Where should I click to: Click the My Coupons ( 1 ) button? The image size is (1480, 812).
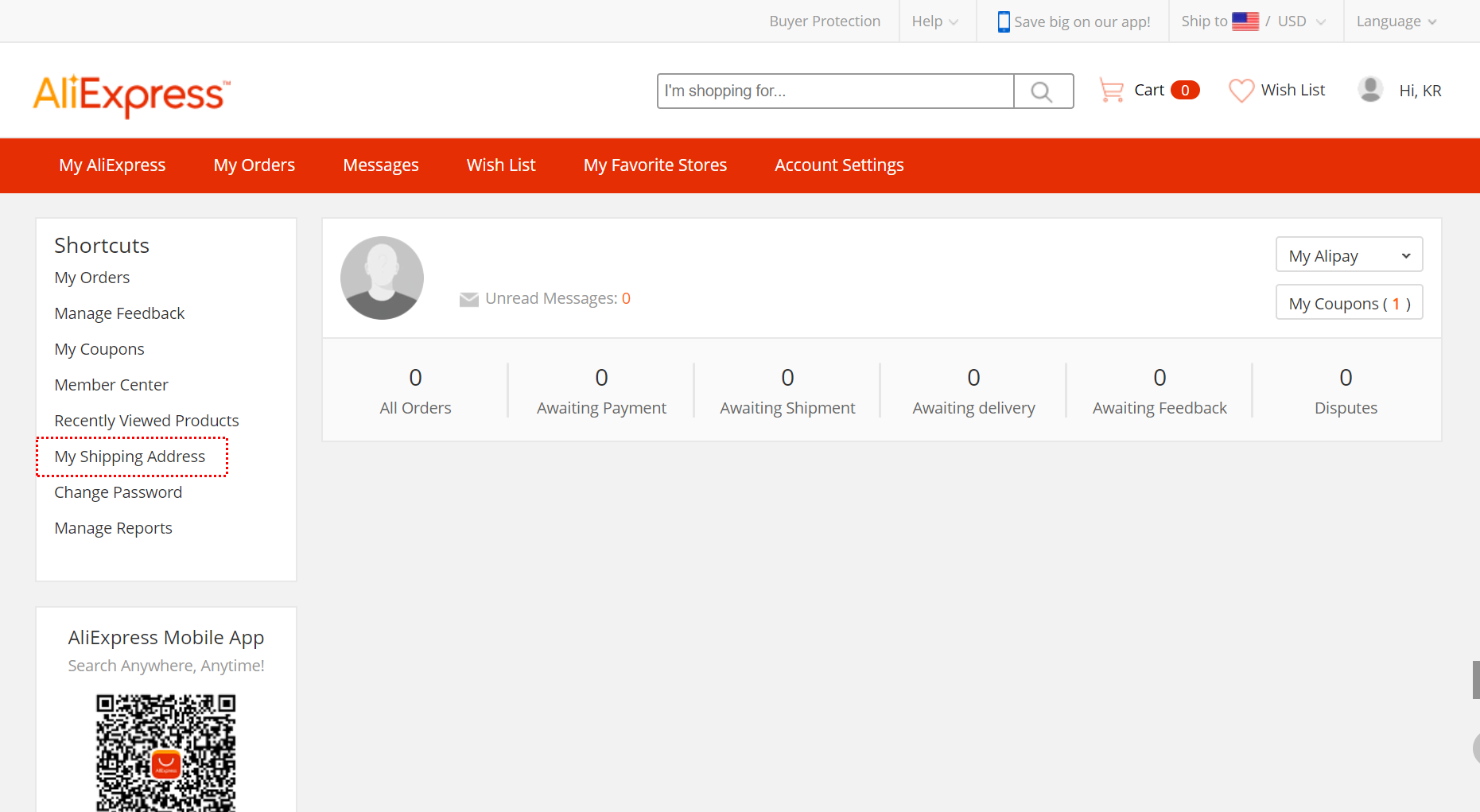click(x=1349, y=303)
